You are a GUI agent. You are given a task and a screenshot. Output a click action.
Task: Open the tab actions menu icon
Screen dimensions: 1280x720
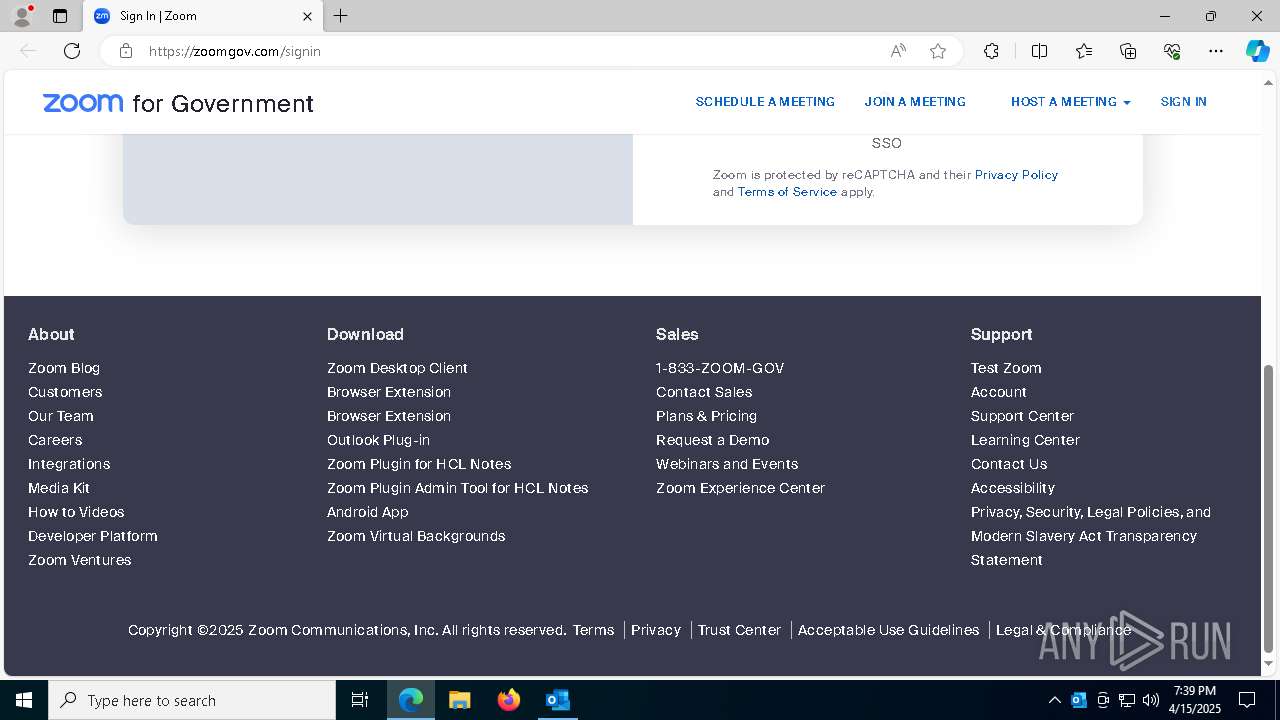tap(60, 16)
